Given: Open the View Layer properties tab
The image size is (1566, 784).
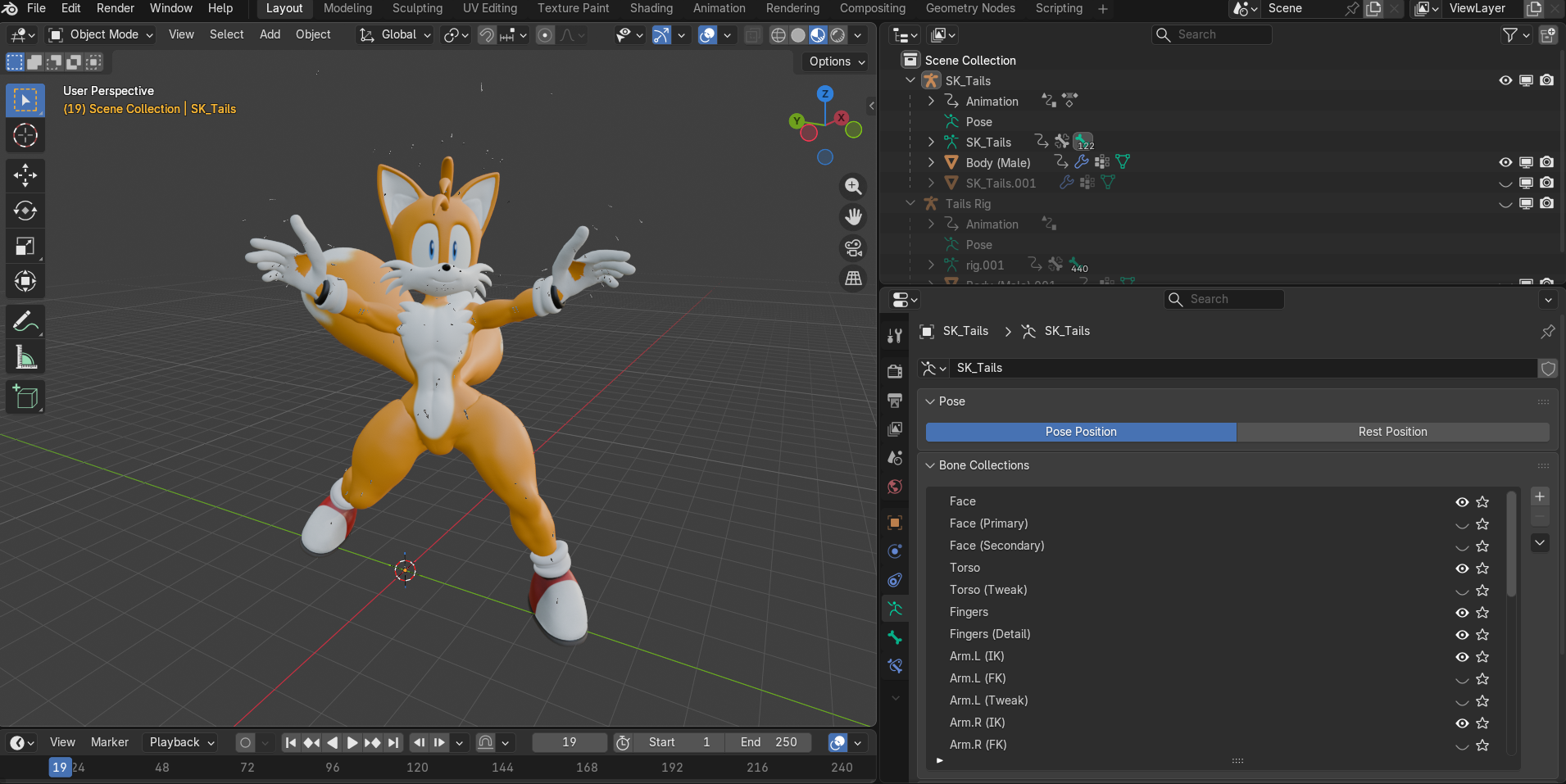Looking at the screenshot, I should coord(895,428).
